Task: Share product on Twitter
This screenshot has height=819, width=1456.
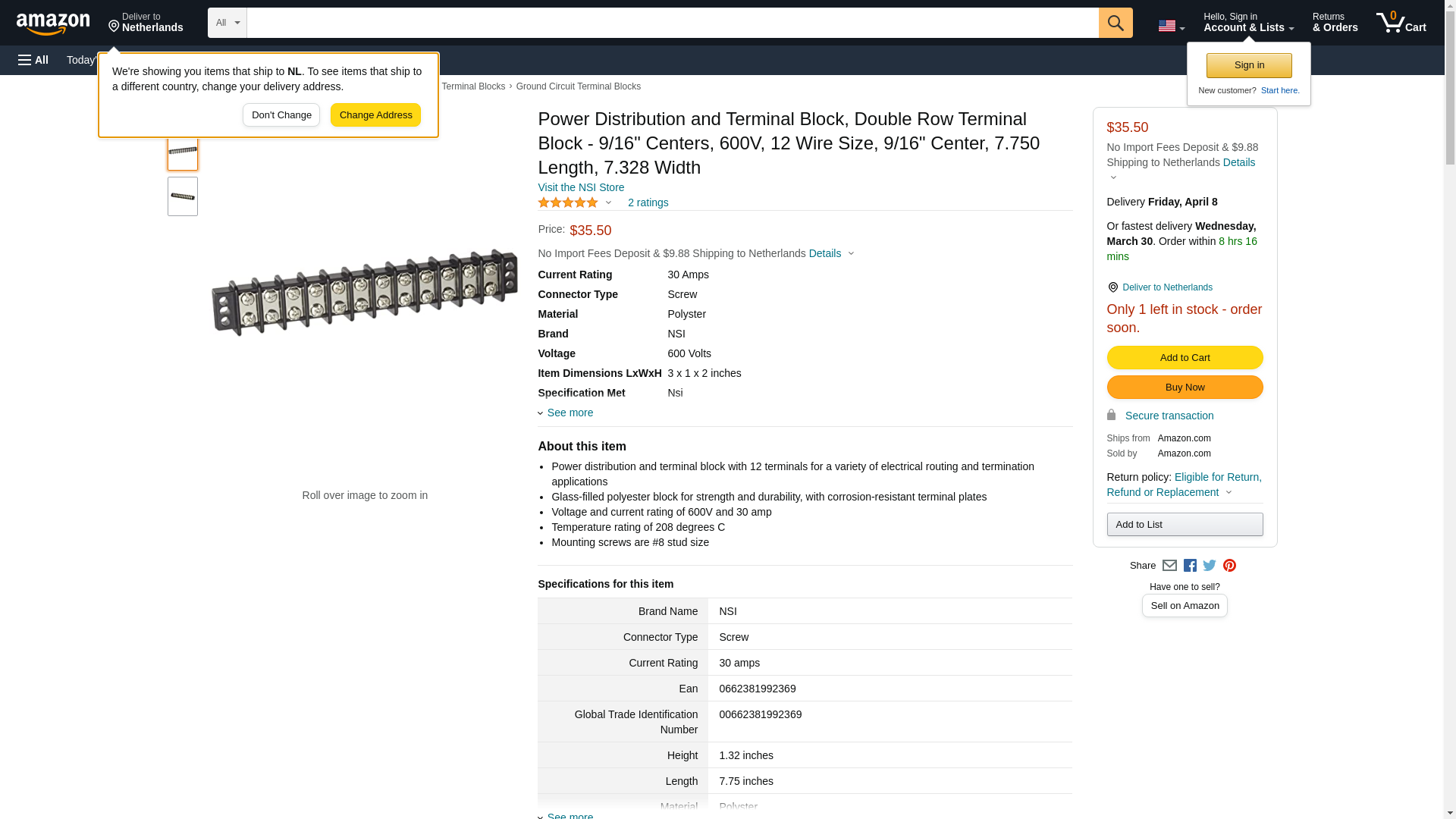Action: click(1210, 566)
